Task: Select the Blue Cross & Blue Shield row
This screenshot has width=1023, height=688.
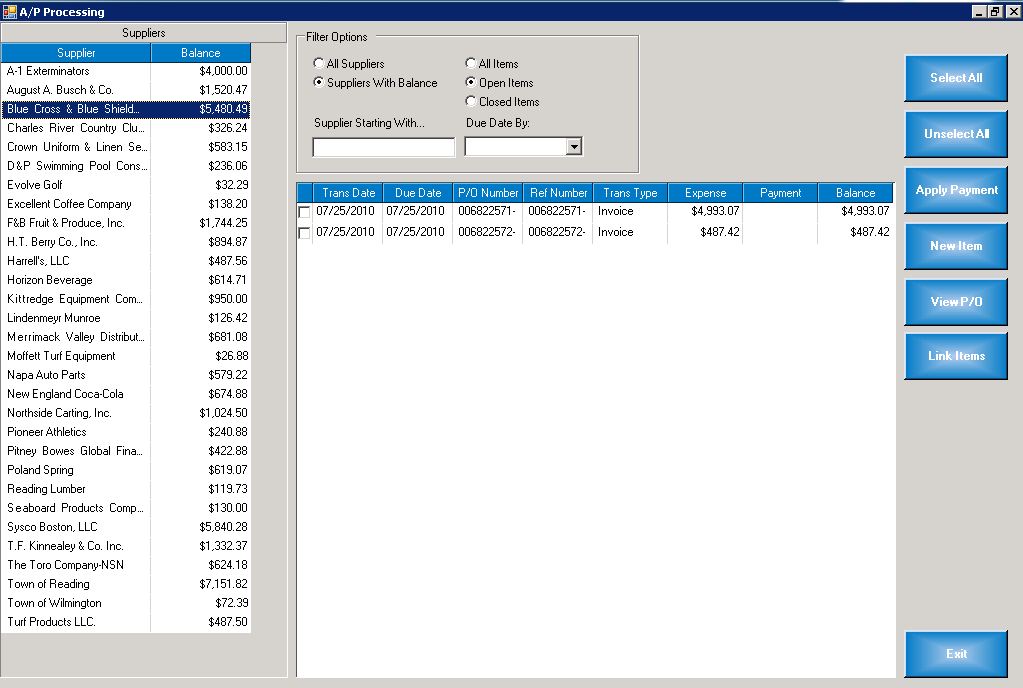Action: click(x=126, y=109)
